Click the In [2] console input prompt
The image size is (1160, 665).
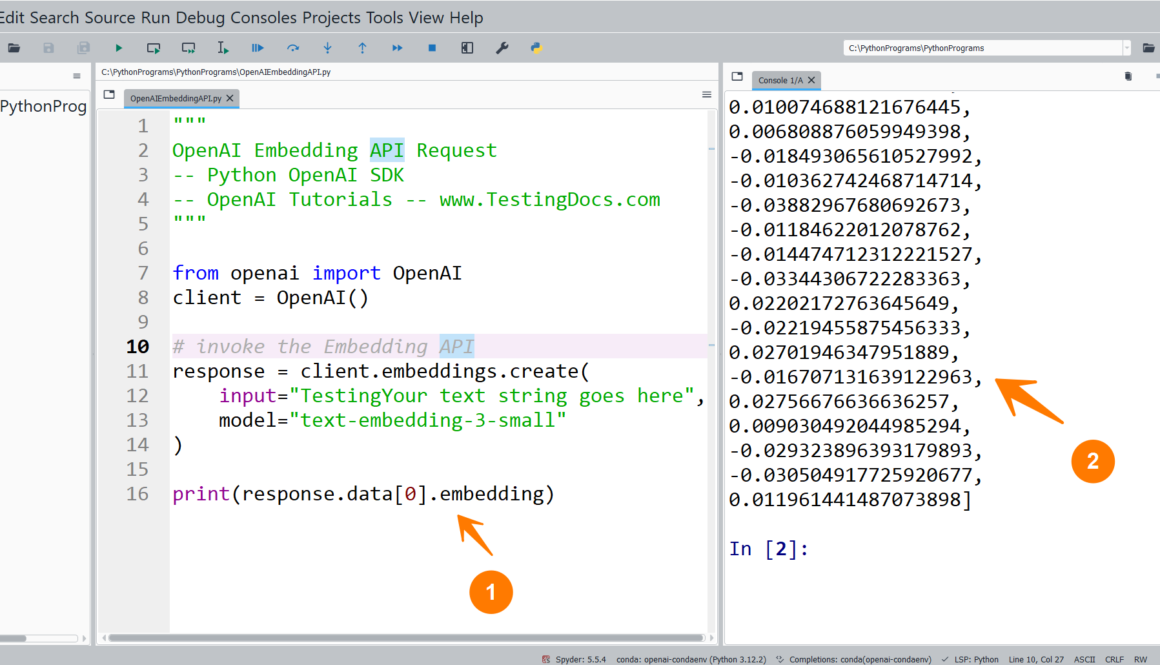768,548
